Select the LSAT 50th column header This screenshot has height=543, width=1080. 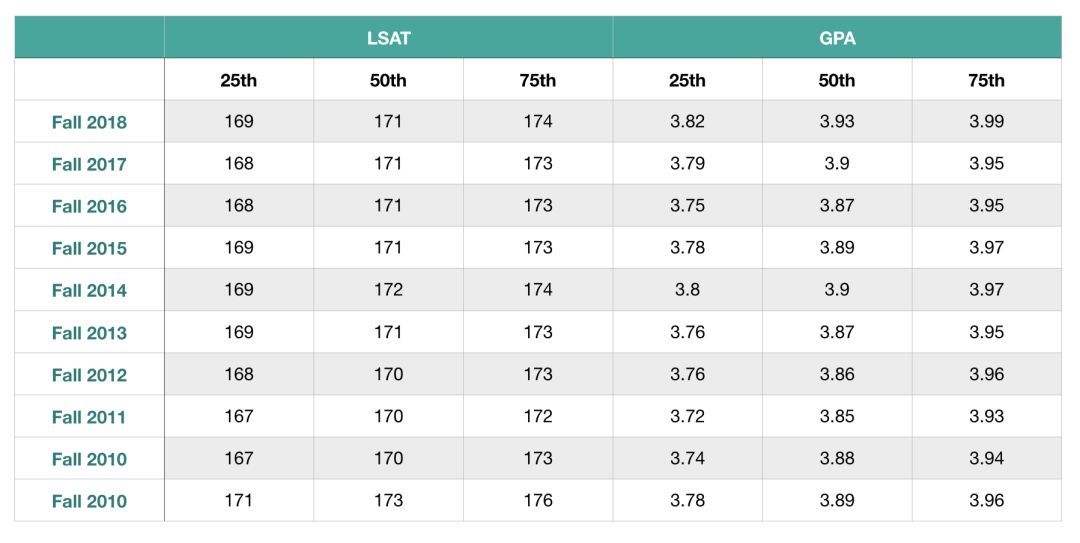pos(388,80)
